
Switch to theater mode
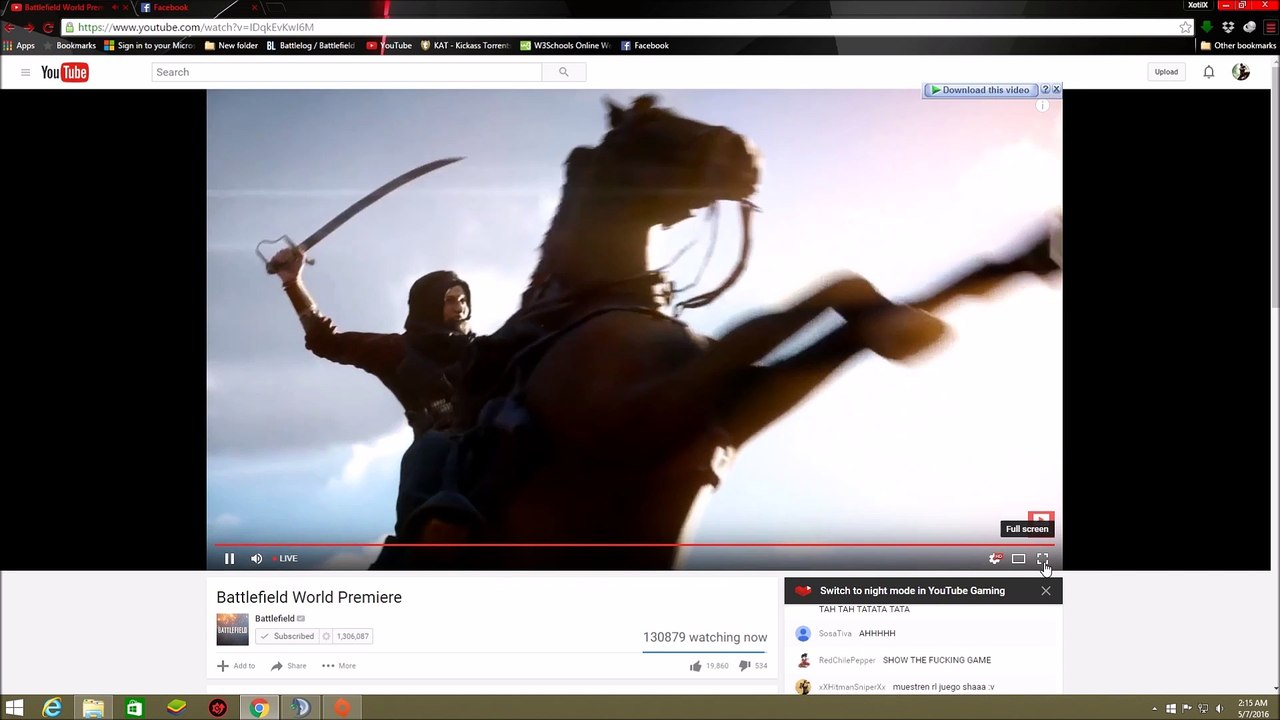(1018, 559)
